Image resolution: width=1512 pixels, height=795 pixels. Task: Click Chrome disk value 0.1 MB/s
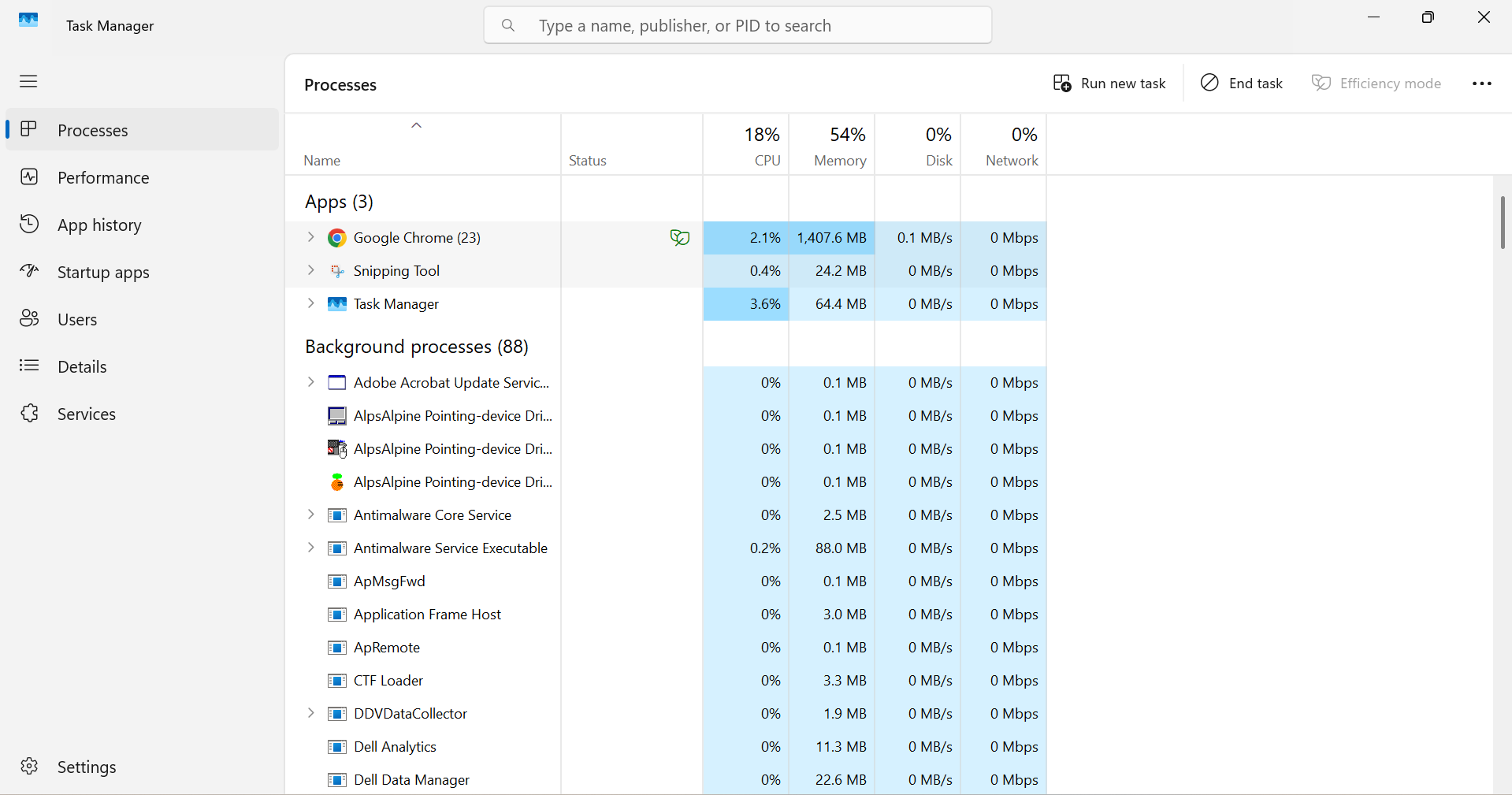click(x=924, y=238)
